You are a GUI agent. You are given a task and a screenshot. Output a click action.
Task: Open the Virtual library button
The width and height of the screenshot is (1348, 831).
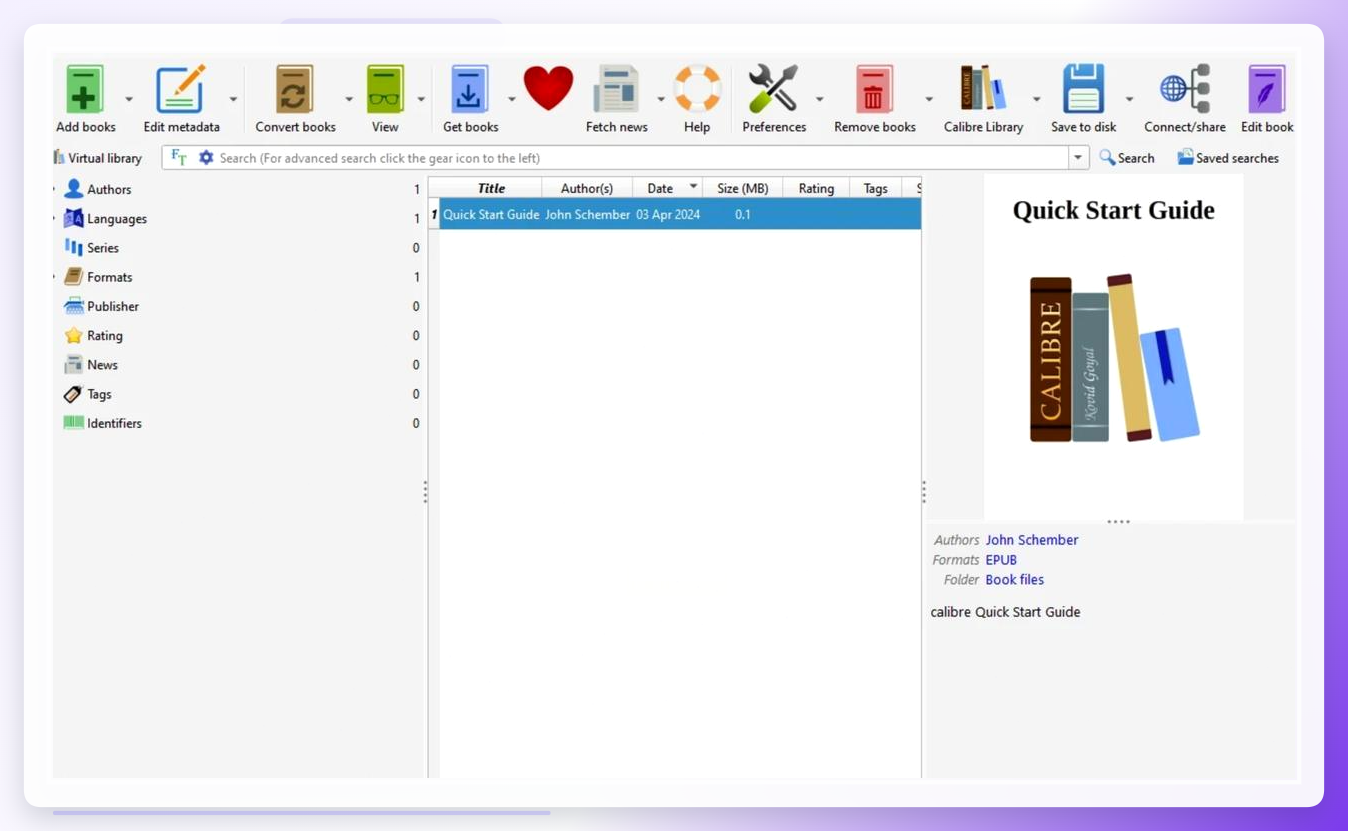97,158
